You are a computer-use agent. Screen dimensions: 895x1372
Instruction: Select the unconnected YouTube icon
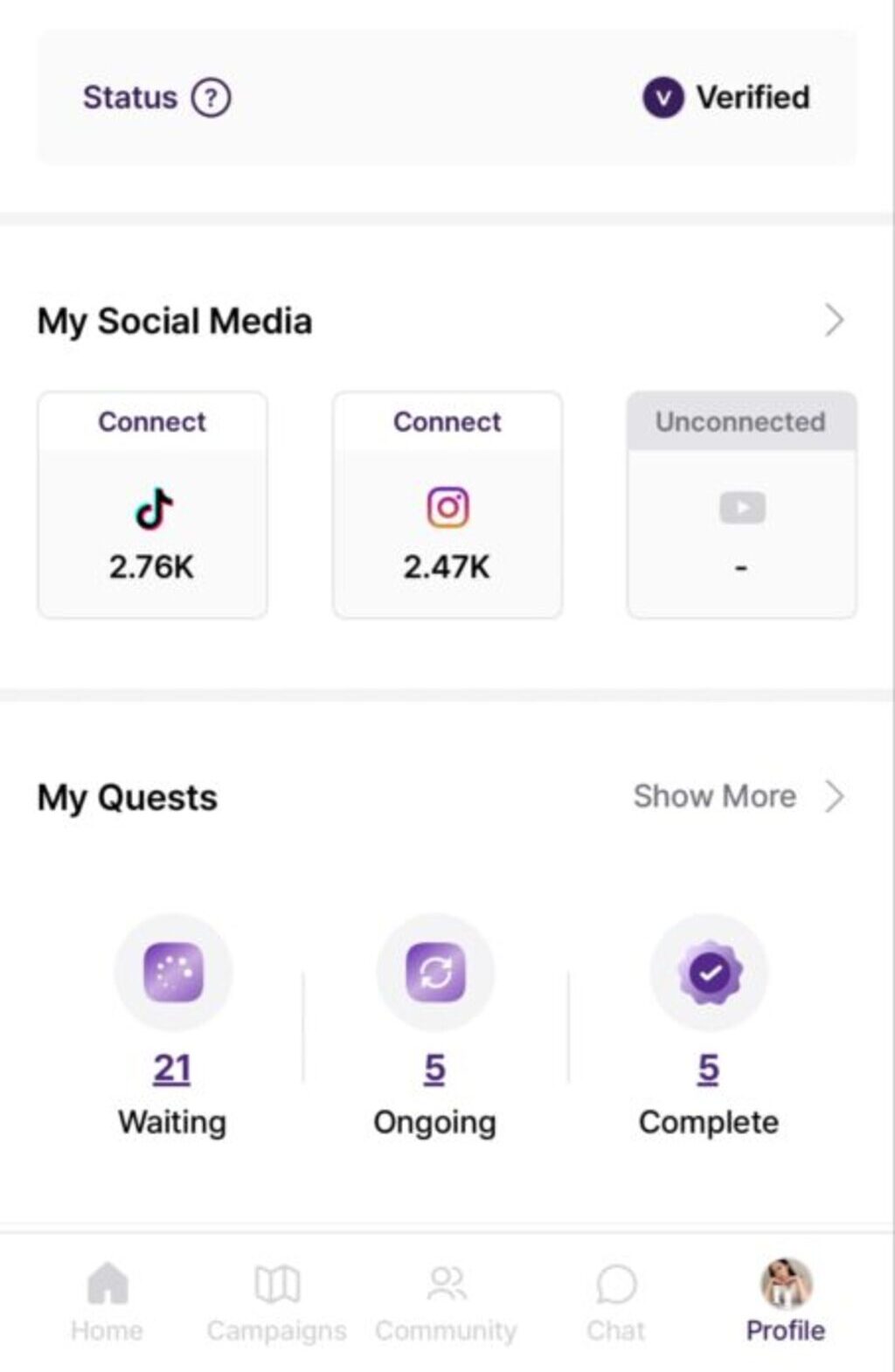click(x=742, y=508)
